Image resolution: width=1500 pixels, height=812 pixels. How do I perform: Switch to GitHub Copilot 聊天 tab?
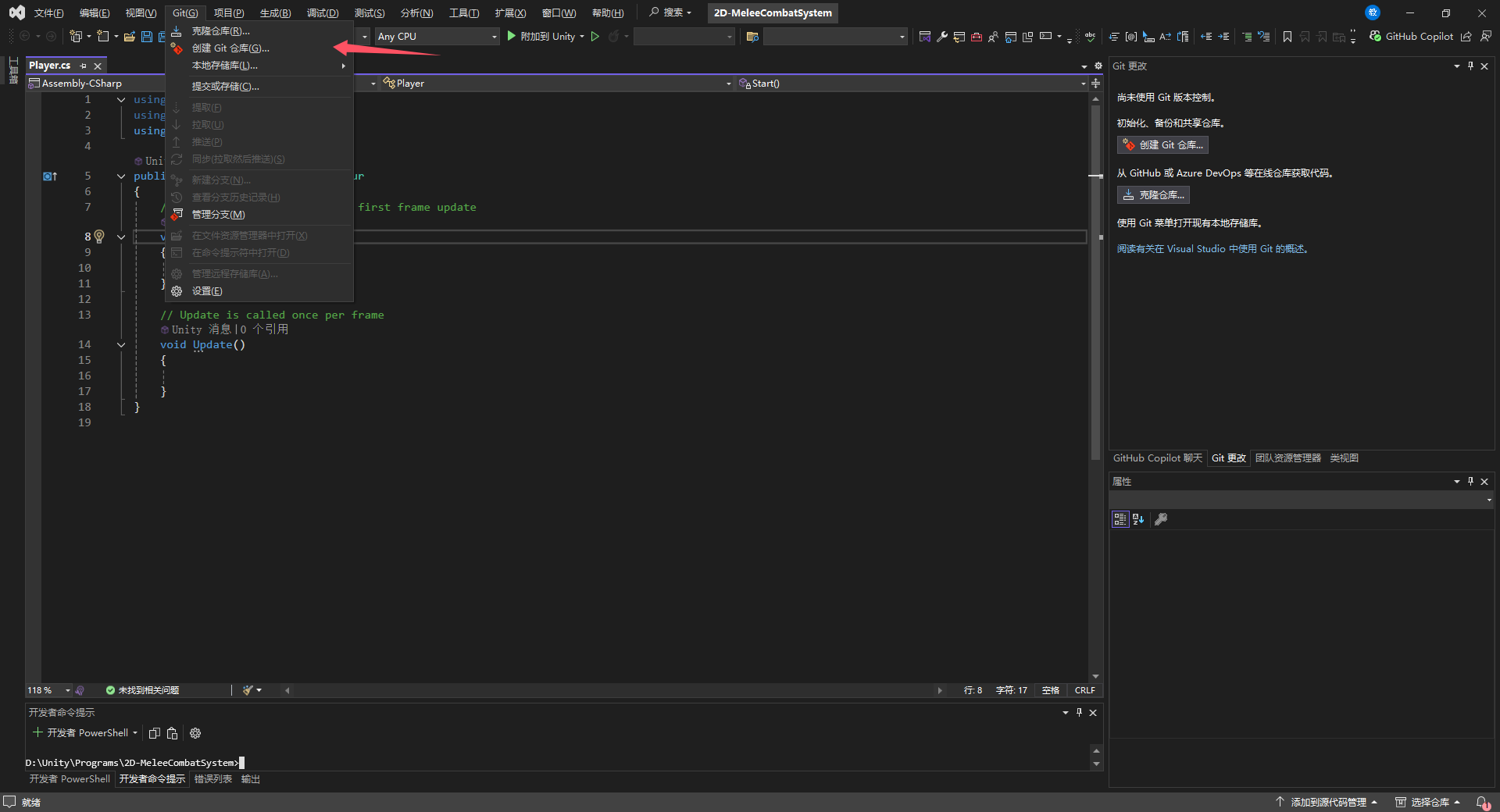1157,458
